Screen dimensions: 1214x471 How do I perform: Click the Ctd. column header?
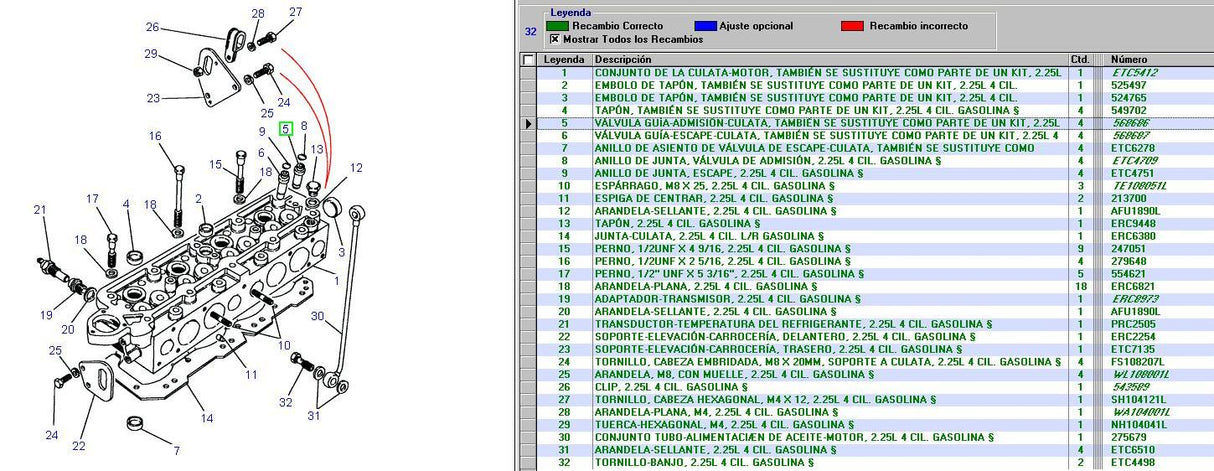coord(1079,60)
